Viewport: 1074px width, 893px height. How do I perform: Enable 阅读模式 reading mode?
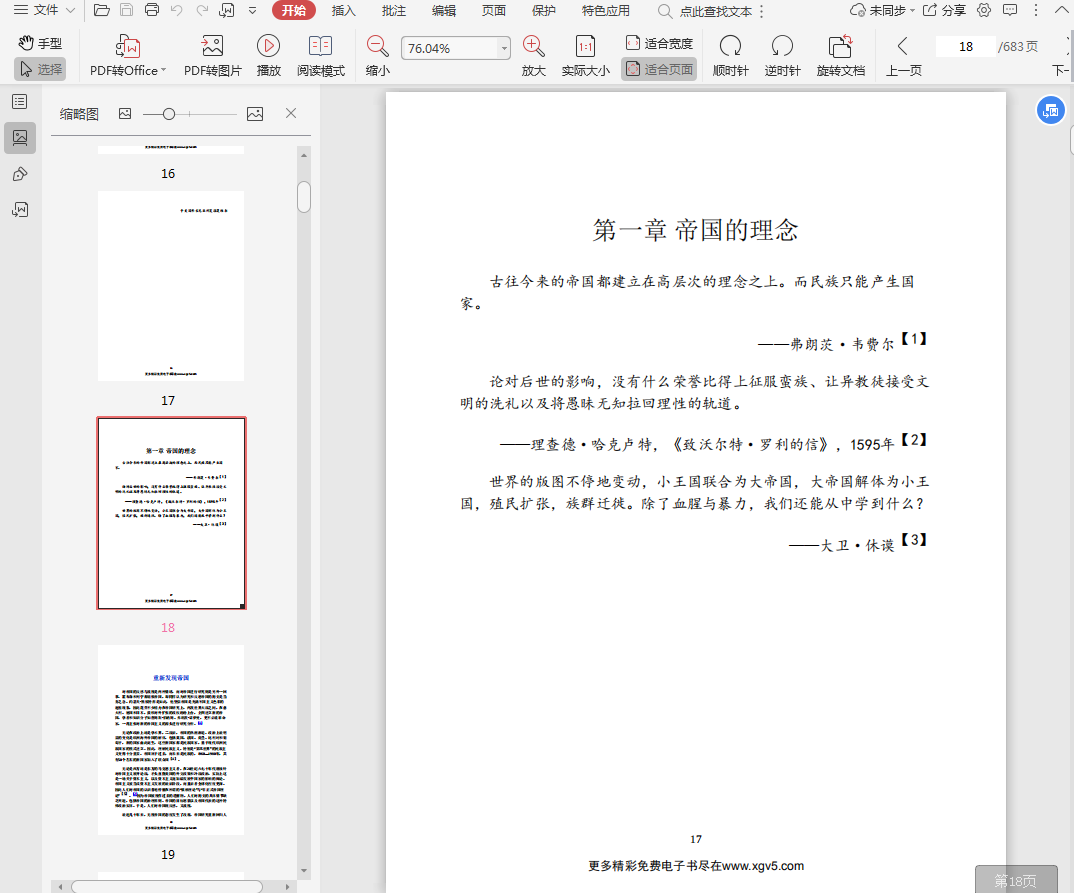tap(321, 56)
